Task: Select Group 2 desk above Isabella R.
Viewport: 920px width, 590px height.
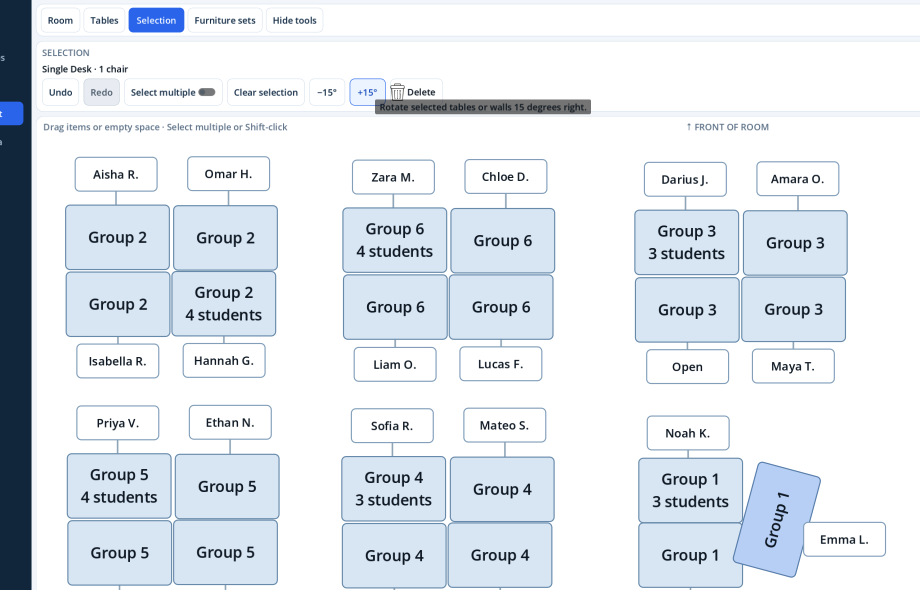Action: coord(118,304)
